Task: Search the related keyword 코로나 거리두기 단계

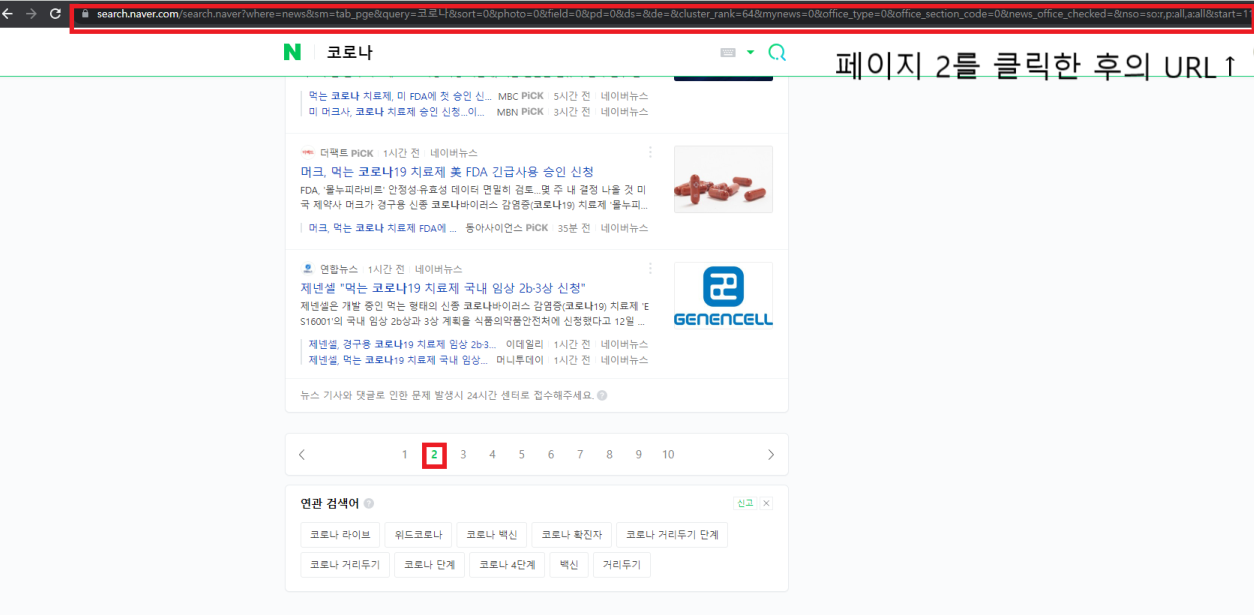Action: tap(672, 535)
